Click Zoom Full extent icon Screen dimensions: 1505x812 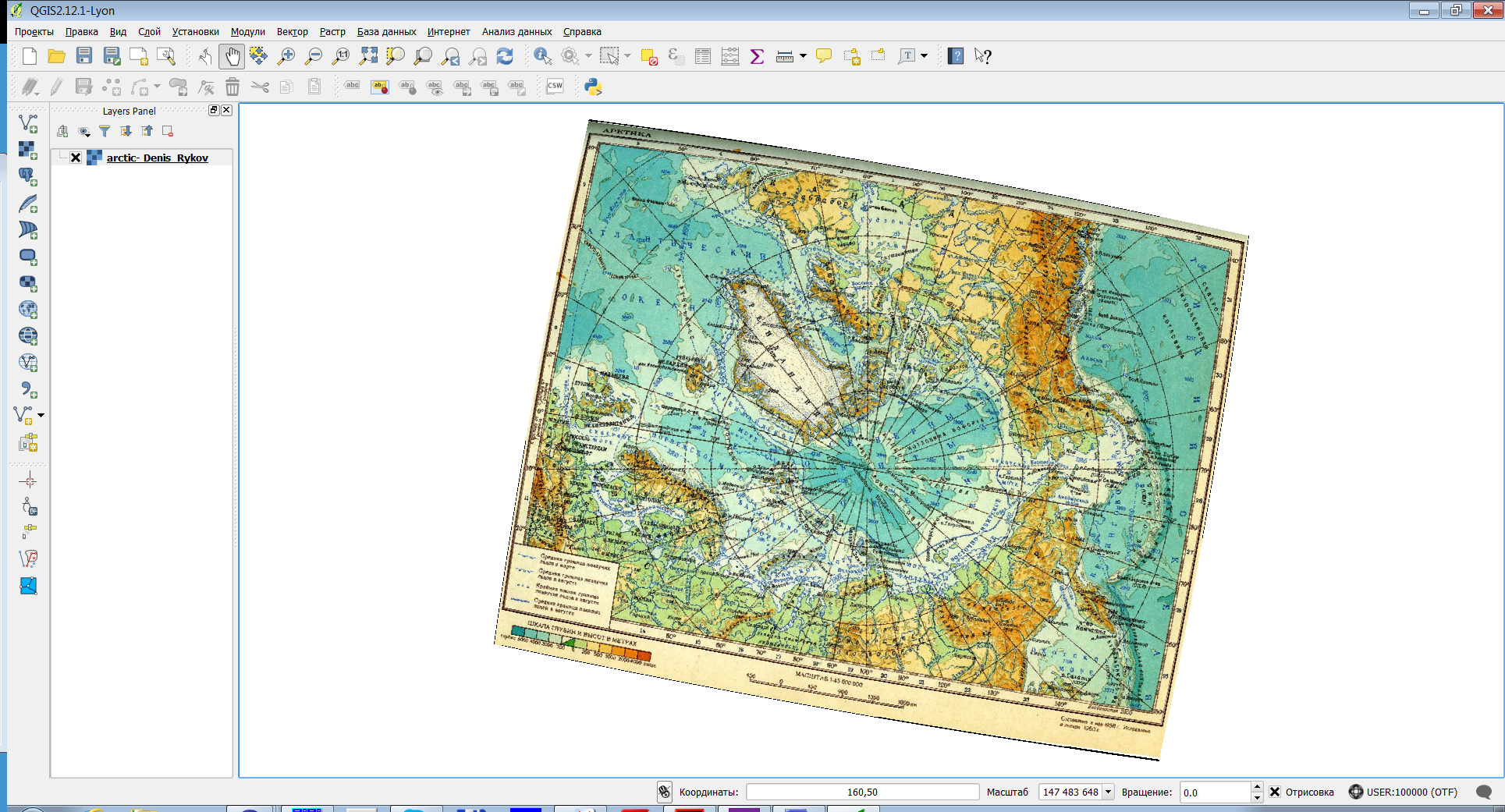[x=368, y=56]
